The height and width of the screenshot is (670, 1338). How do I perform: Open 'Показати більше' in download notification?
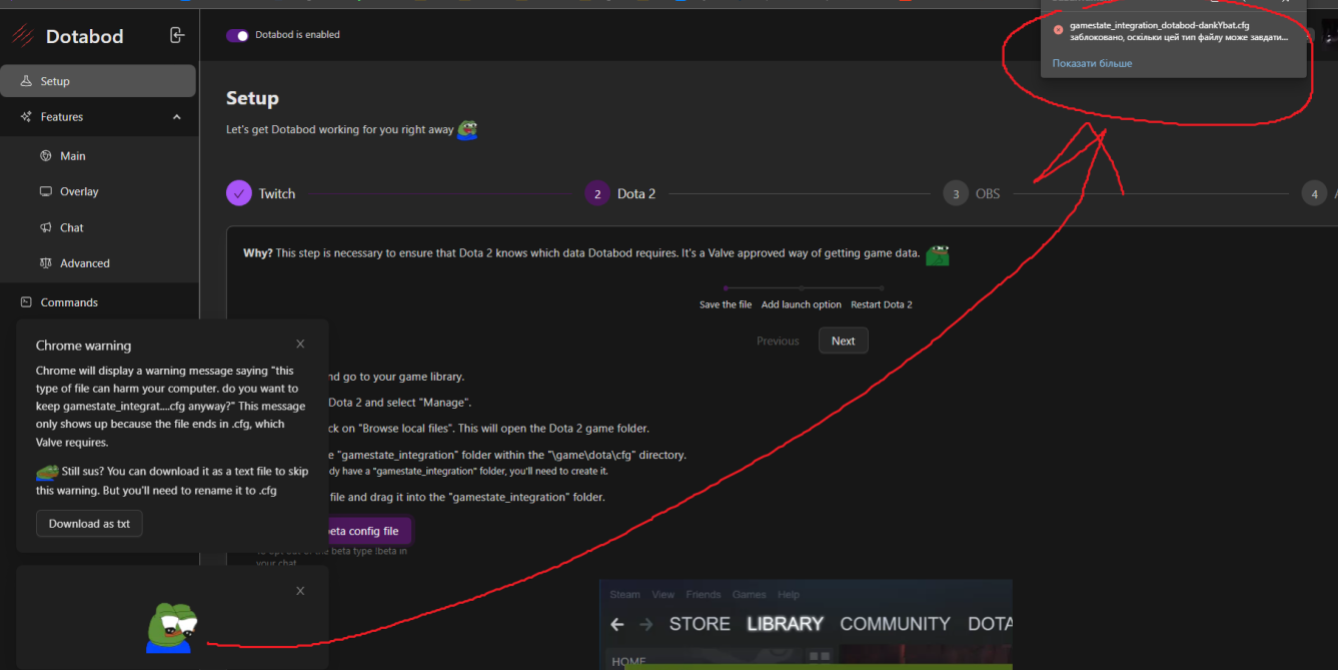(x=1092, y=63)
